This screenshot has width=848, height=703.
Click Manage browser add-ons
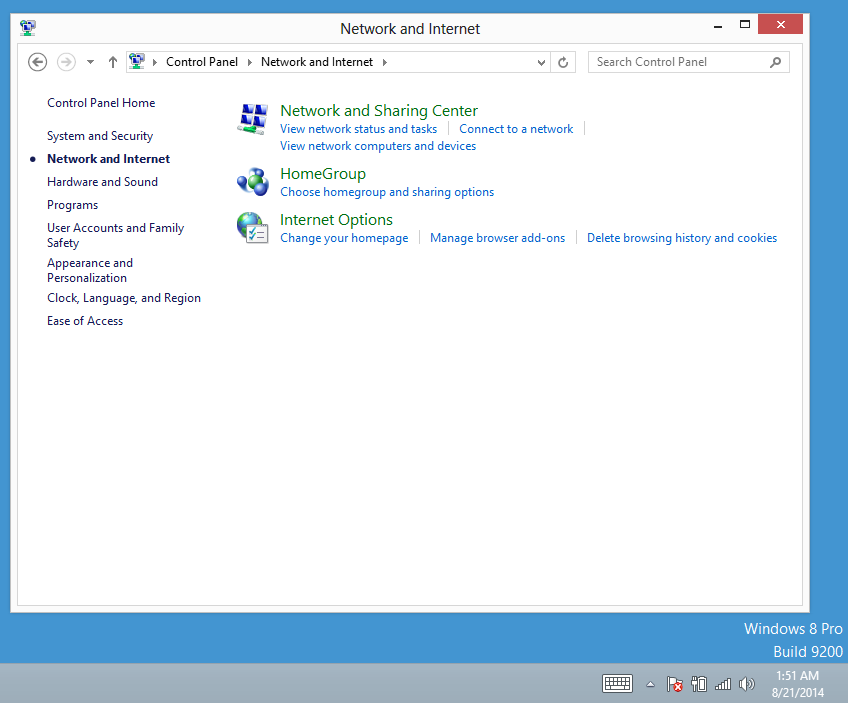(497, 238)
